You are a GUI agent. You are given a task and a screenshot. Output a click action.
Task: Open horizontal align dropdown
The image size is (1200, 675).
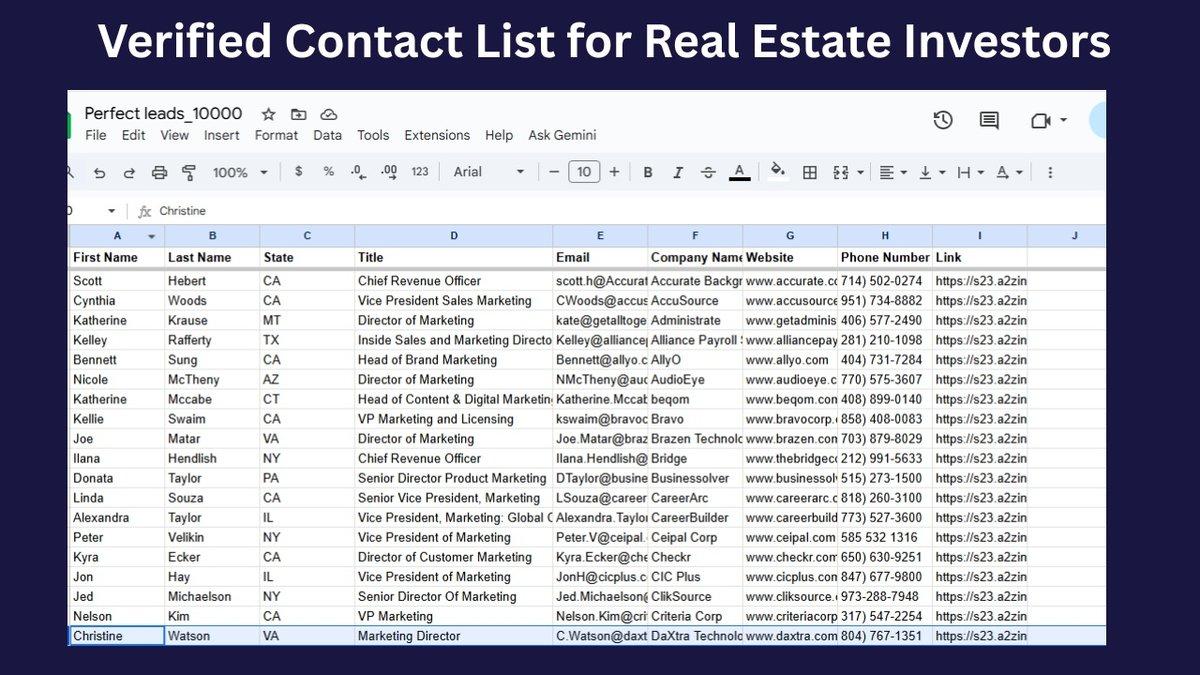pos(893,172)
